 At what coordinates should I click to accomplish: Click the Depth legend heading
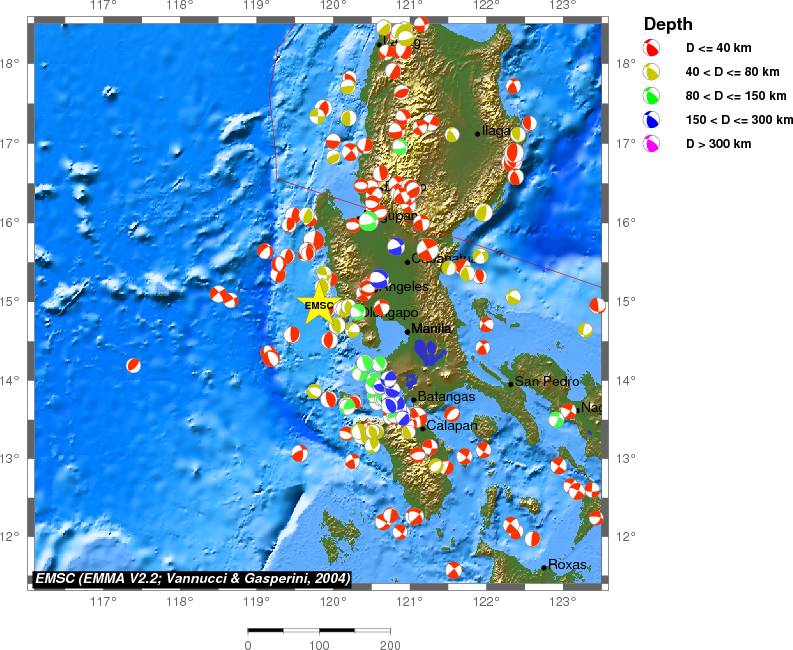coord(667,24)
